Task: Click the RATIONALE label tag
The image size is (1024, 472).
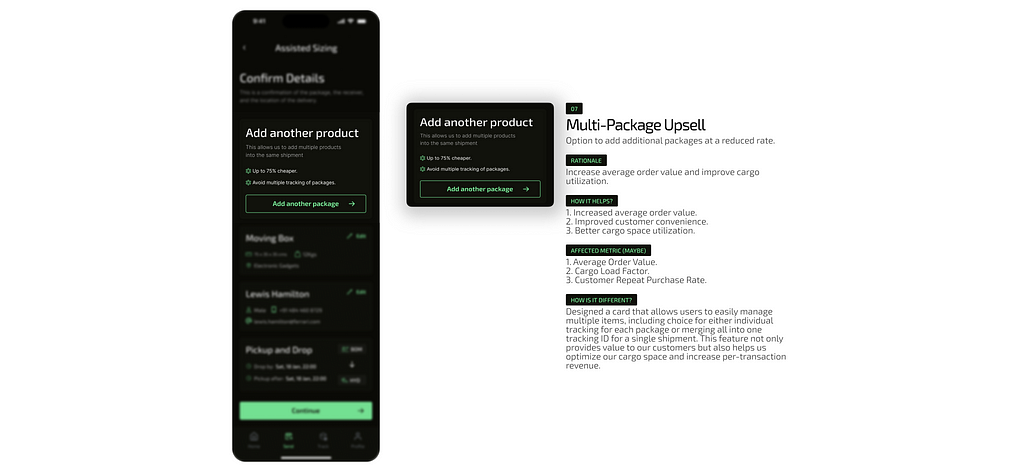Action: click(x=586, y=160)
